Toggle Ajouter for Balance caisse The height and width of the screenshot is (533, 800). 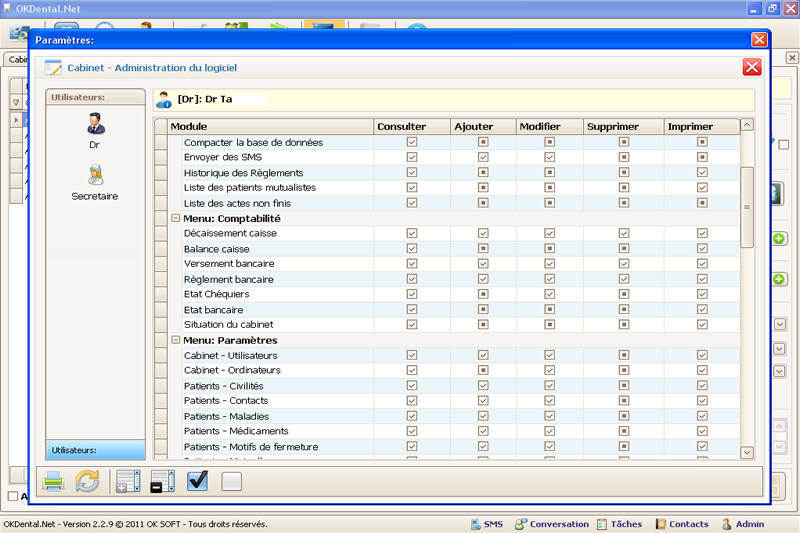click(x=483, y=248)
